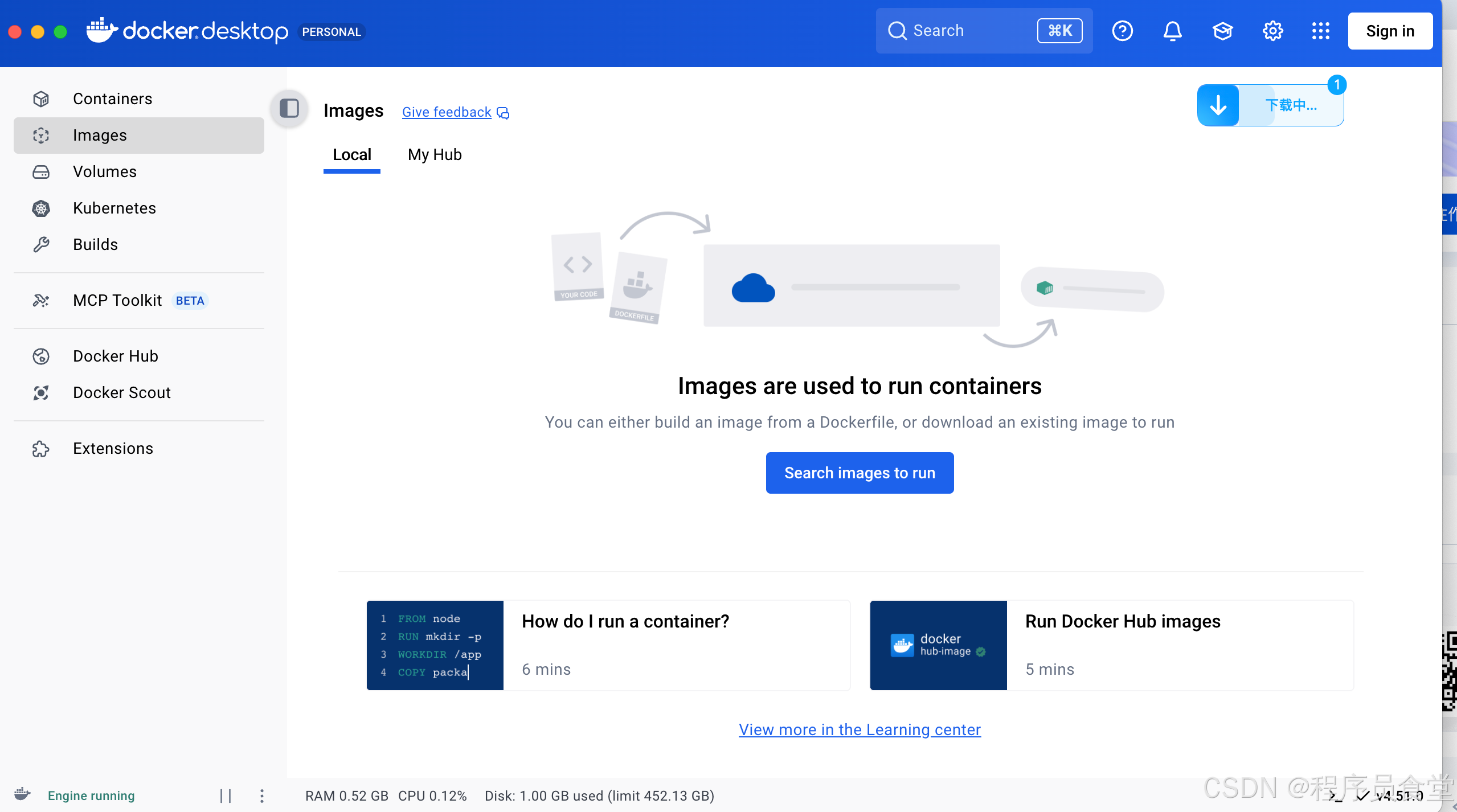Screen dimensions: 1457x812
Task: Click the help question mark icon
Action: click(x=1122, y=31)
